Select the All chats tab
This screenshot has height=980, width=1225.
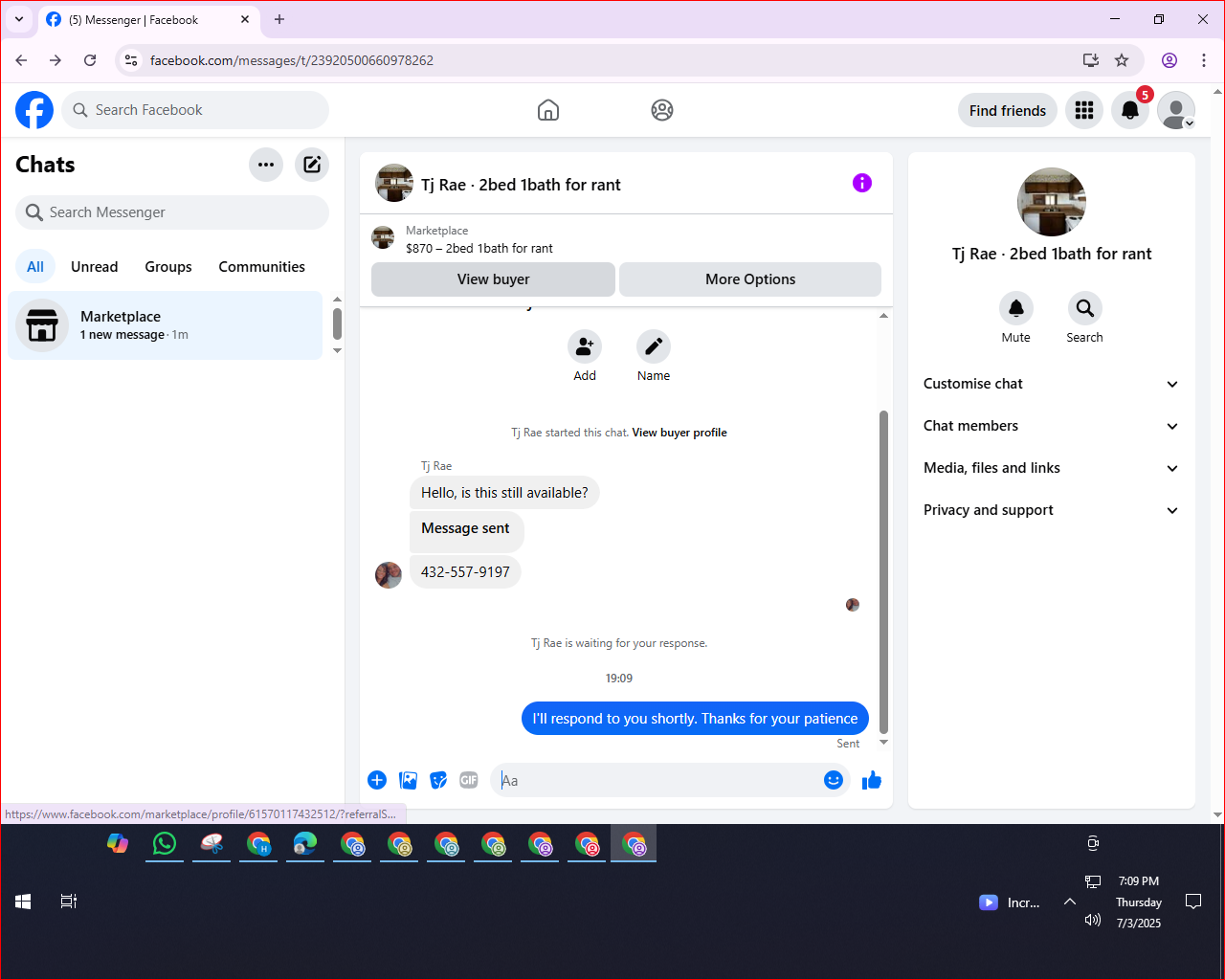tap(35, 267)
